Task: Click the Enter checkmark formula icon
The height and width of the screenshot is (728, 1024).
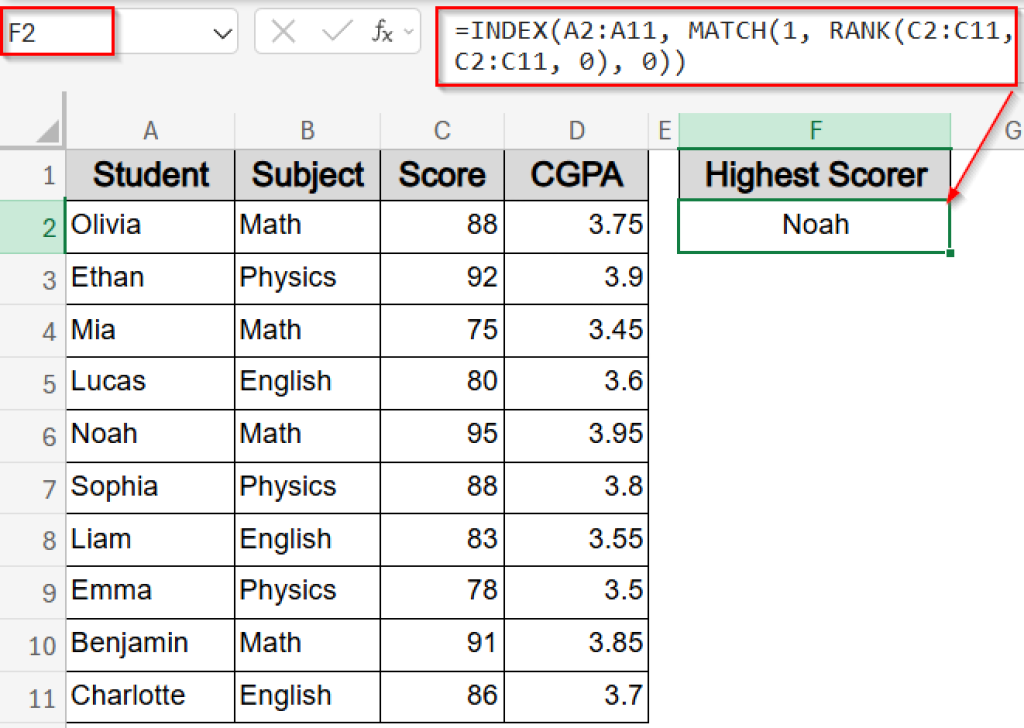Action: 336,31
